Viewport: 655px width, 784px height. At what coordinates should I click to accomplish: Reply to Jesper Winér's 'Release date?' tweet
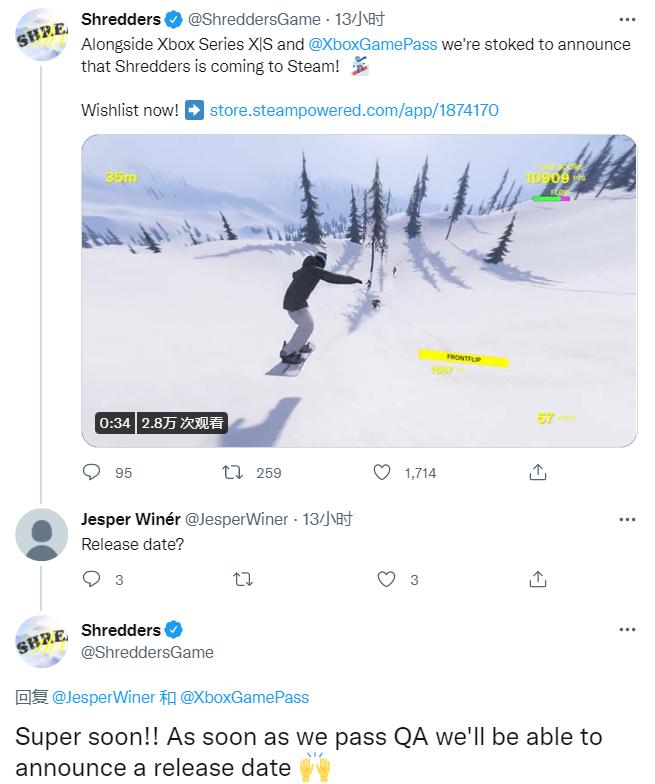click(92, 579)
